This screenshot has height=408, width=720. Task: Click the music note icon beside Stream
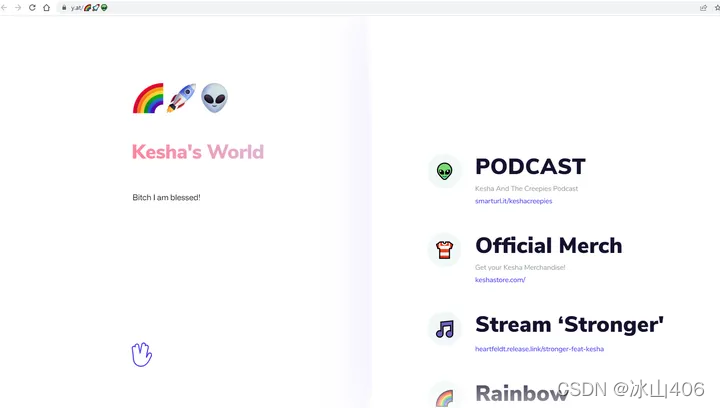[444, 329]
